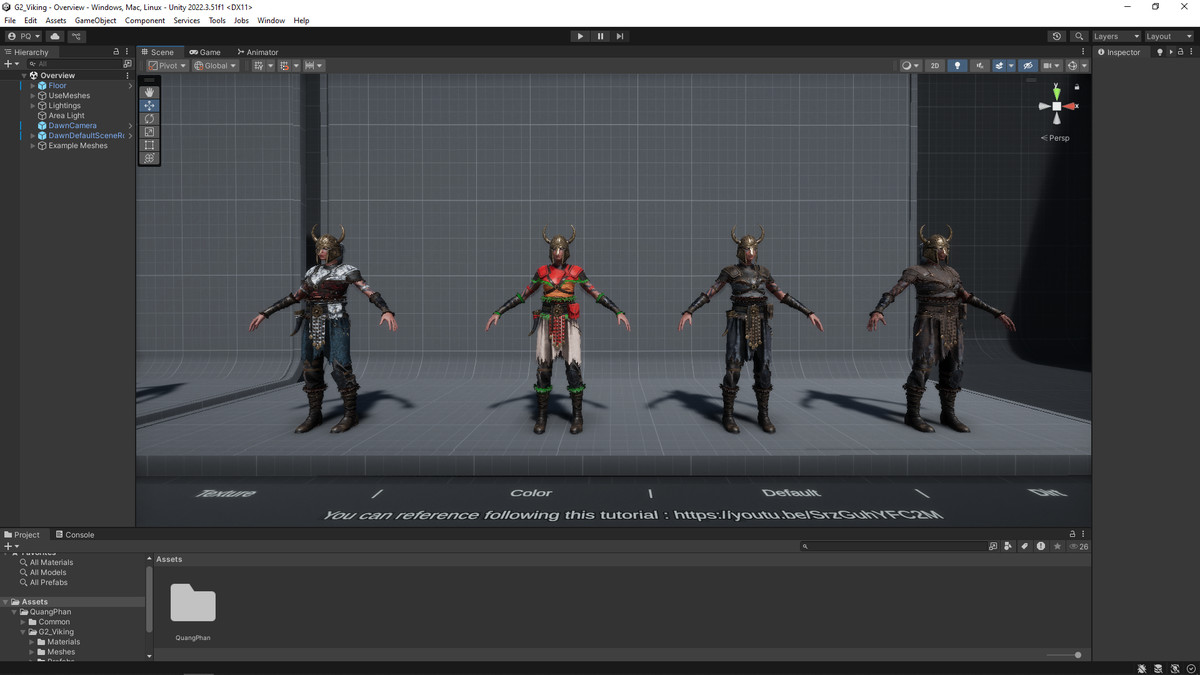The width and height of the screenshot is (1200, 675).
Task: Select the Hand view tool
Action: tap(149, 92)
